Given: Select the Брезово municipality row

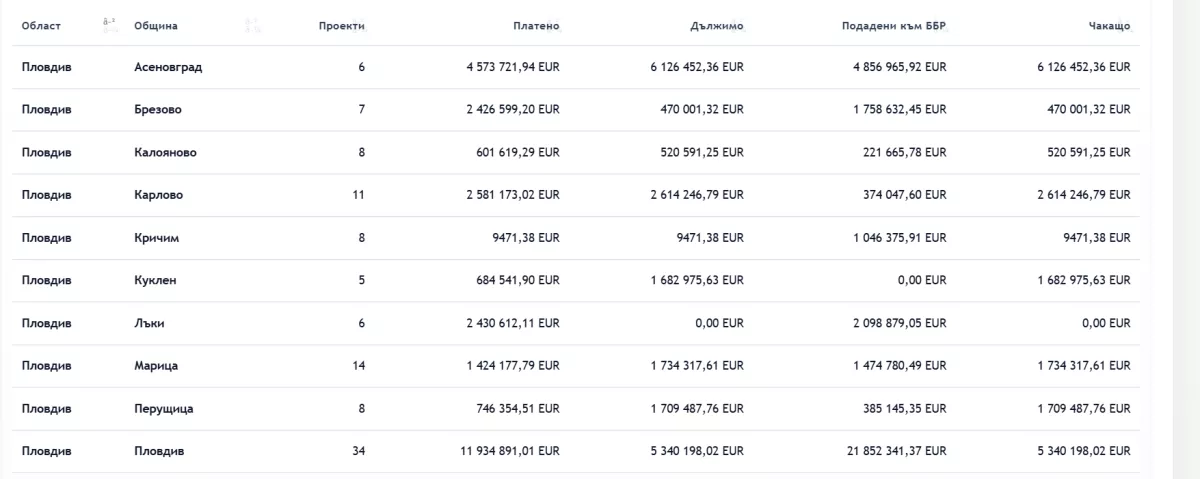Looking at the screenshot, I should point(158,110).
